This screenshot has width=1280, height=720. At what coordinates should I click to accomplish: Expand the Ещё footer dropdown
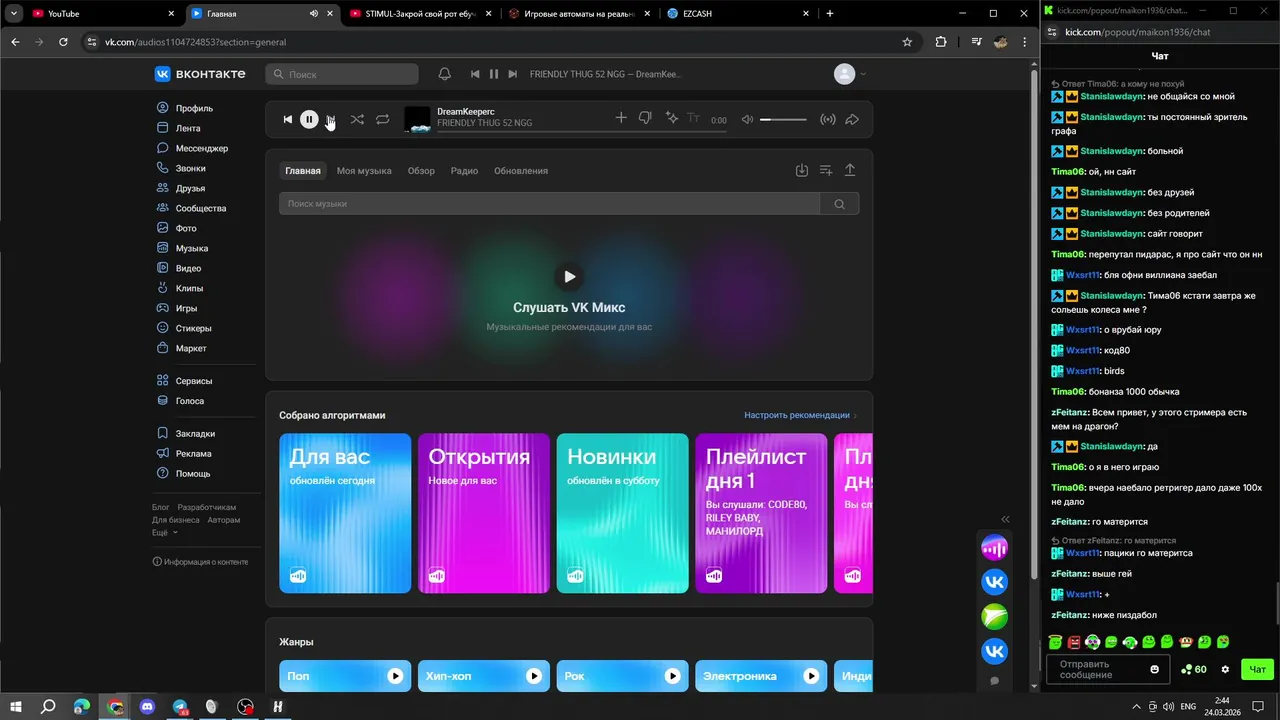(x=165, y=533)
